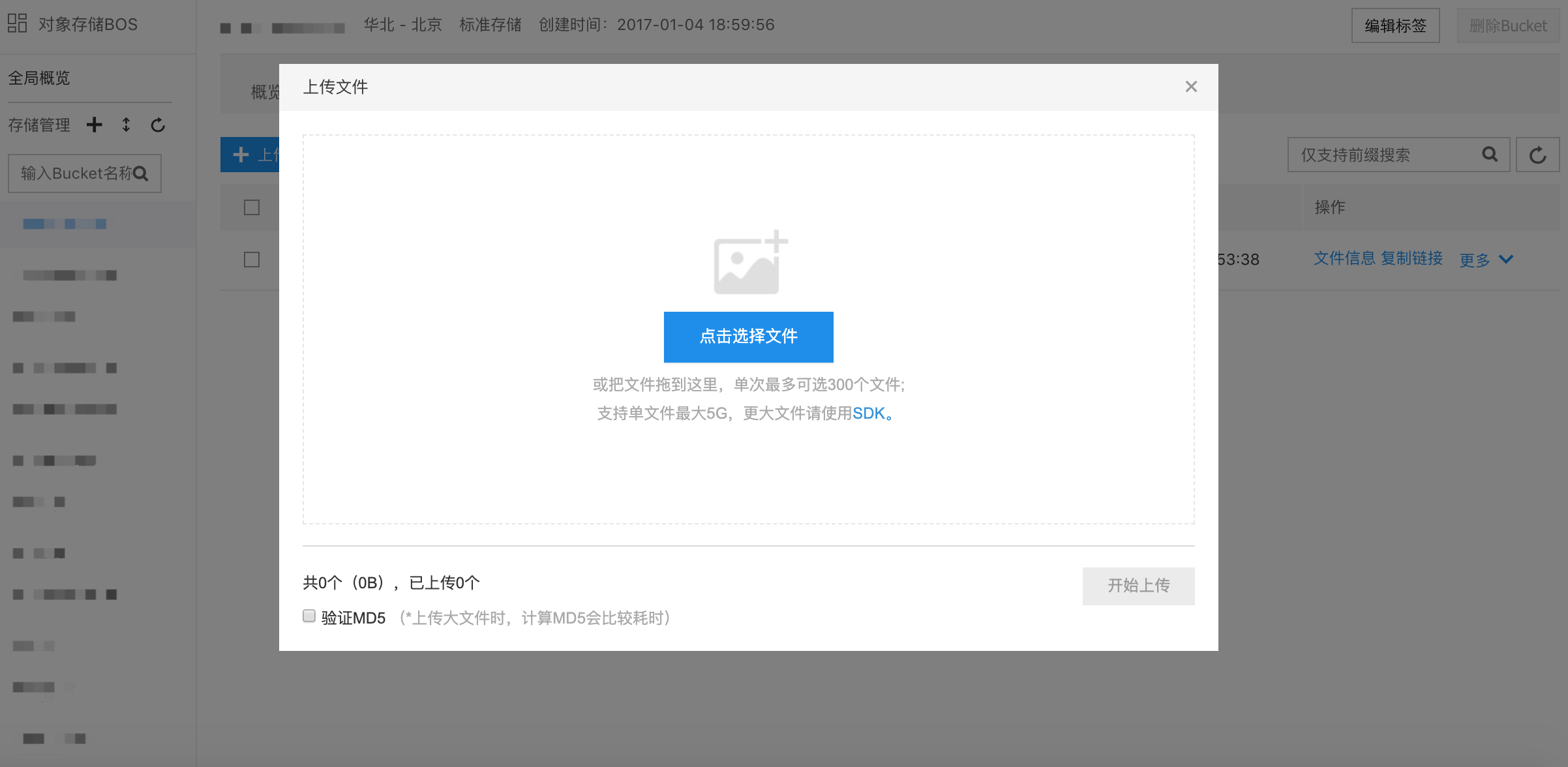Click the bucket sort arrows icon
Viewport: 1568px width, 767px height.
coord(126,125)
